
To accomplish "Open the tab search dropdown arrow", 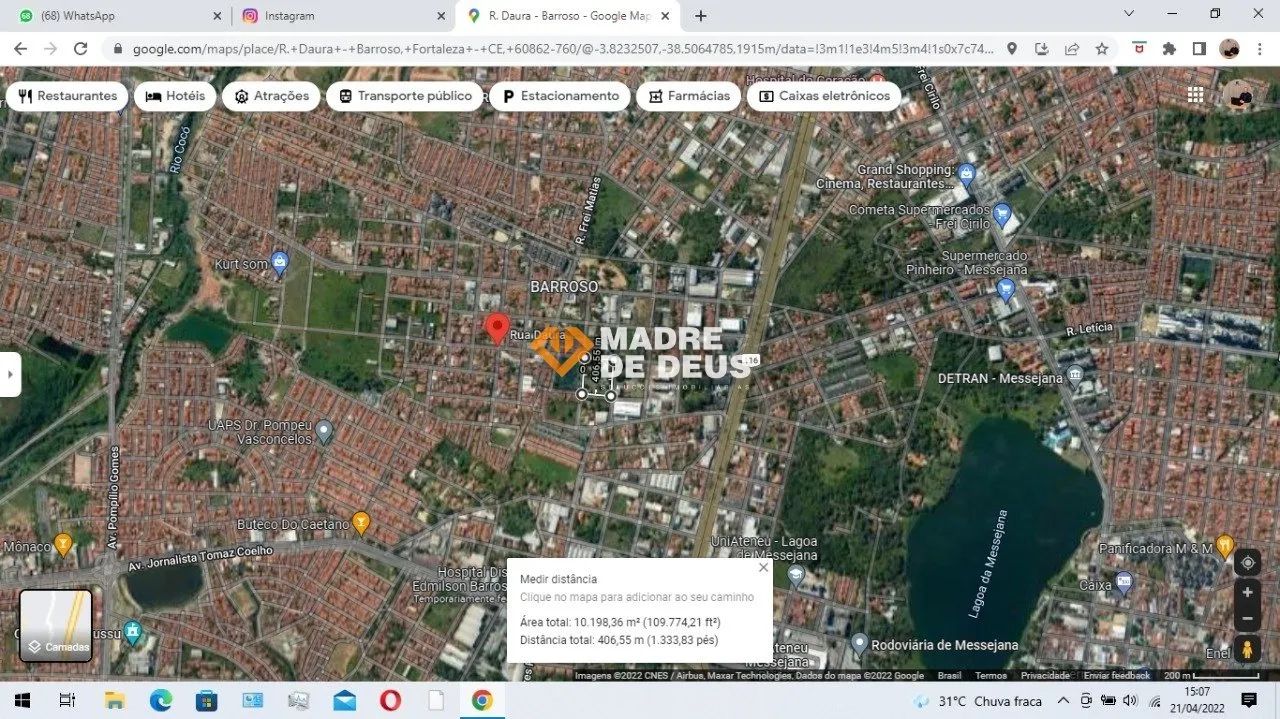I will pyautogui.click(x=1129, y=14).
